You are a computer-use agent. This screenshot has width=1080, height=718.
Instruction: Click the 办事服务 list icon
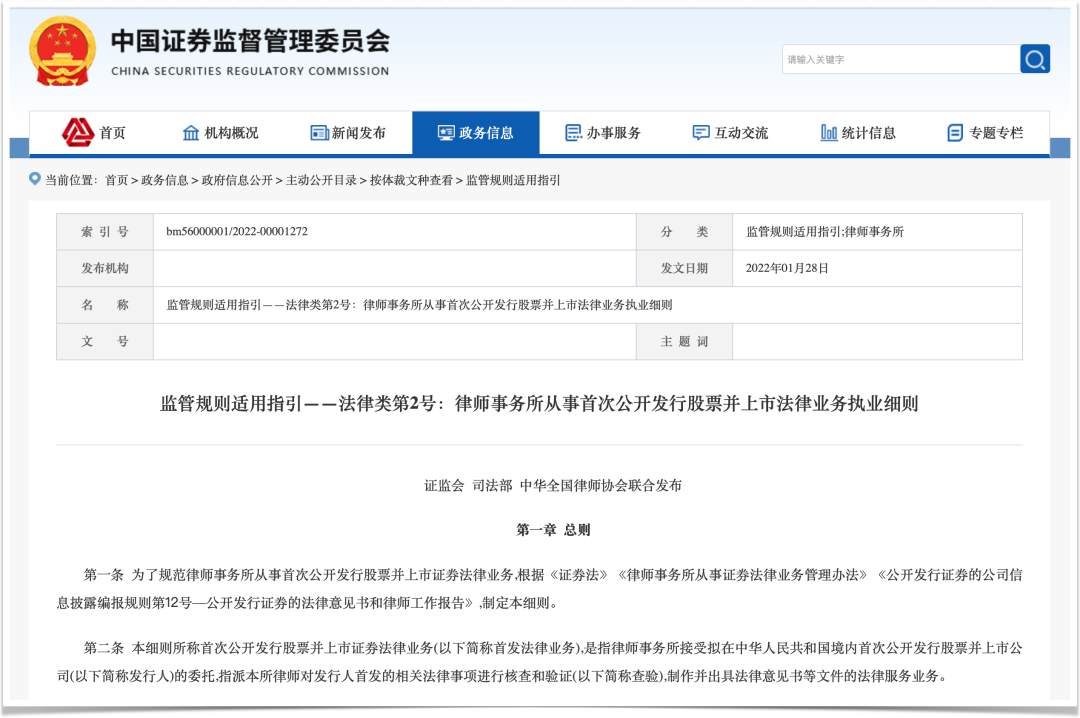[573, 133]
